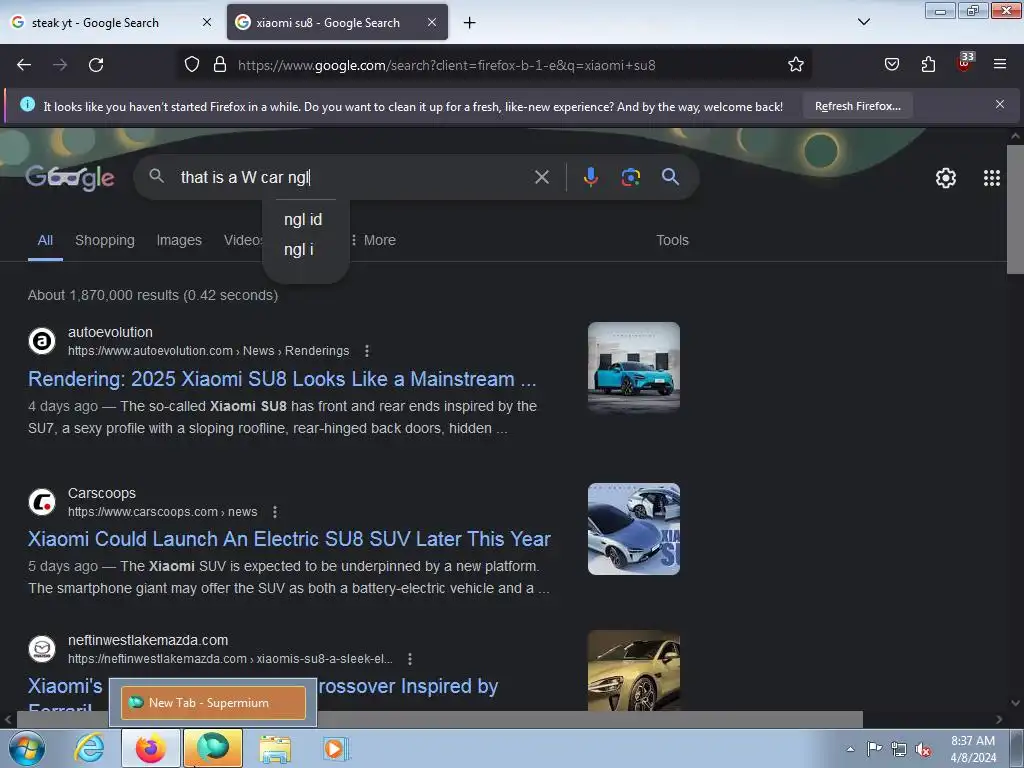Open Carscoops Electric SU8 SUV article
This screenshot has height=768, width=1024.
289,539
